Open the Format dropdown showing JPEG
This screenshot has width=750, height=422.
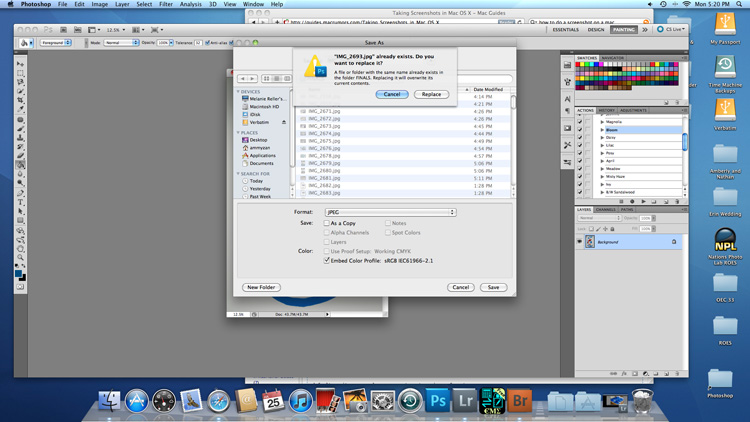coord(390,212)
